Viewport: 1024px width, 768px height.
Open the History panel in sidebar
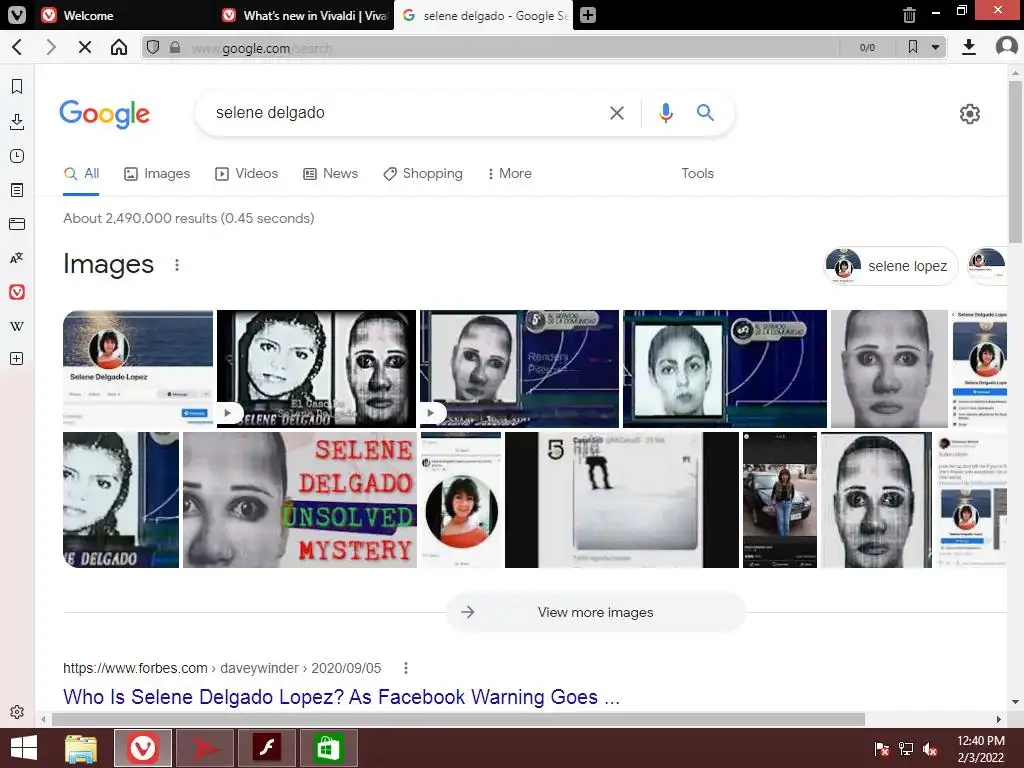click(x=17, y=156)
